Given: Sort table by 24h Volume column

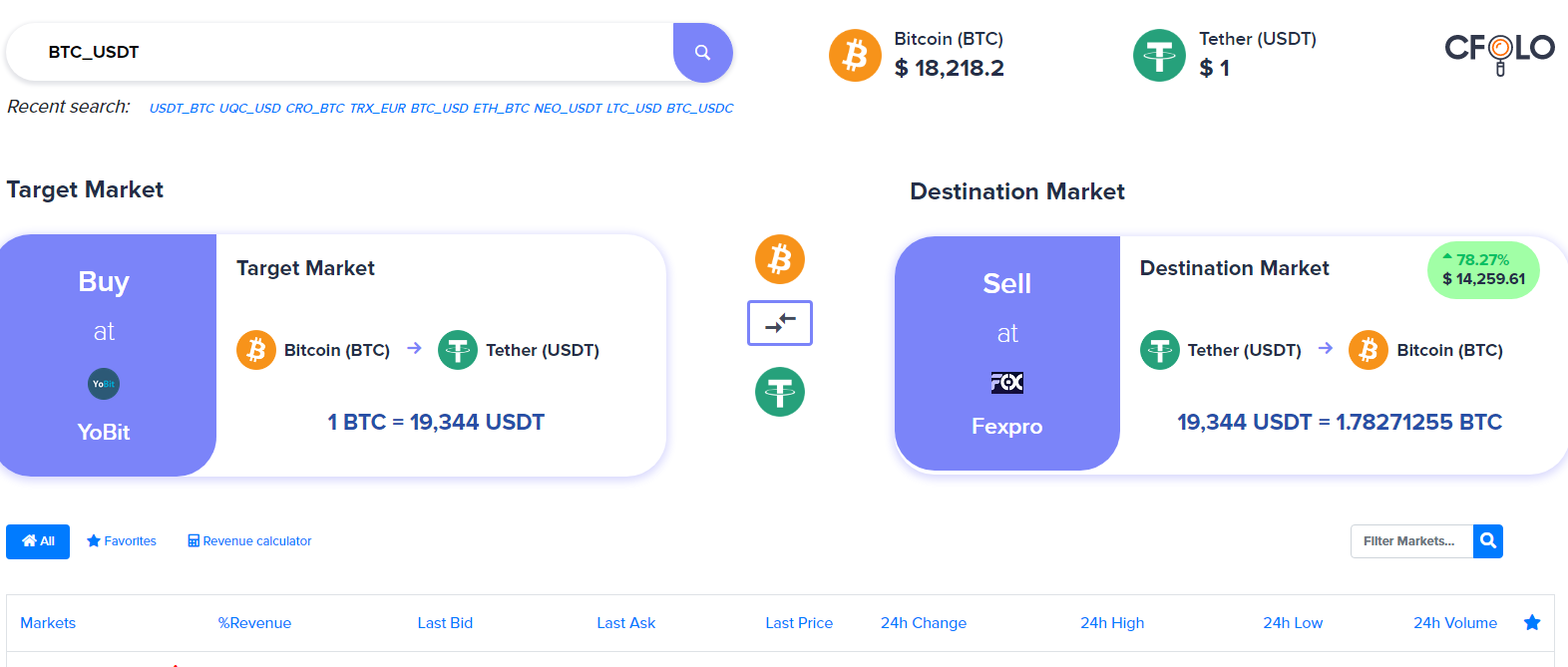Looking at the screenshot, I should pos(1455,623).
